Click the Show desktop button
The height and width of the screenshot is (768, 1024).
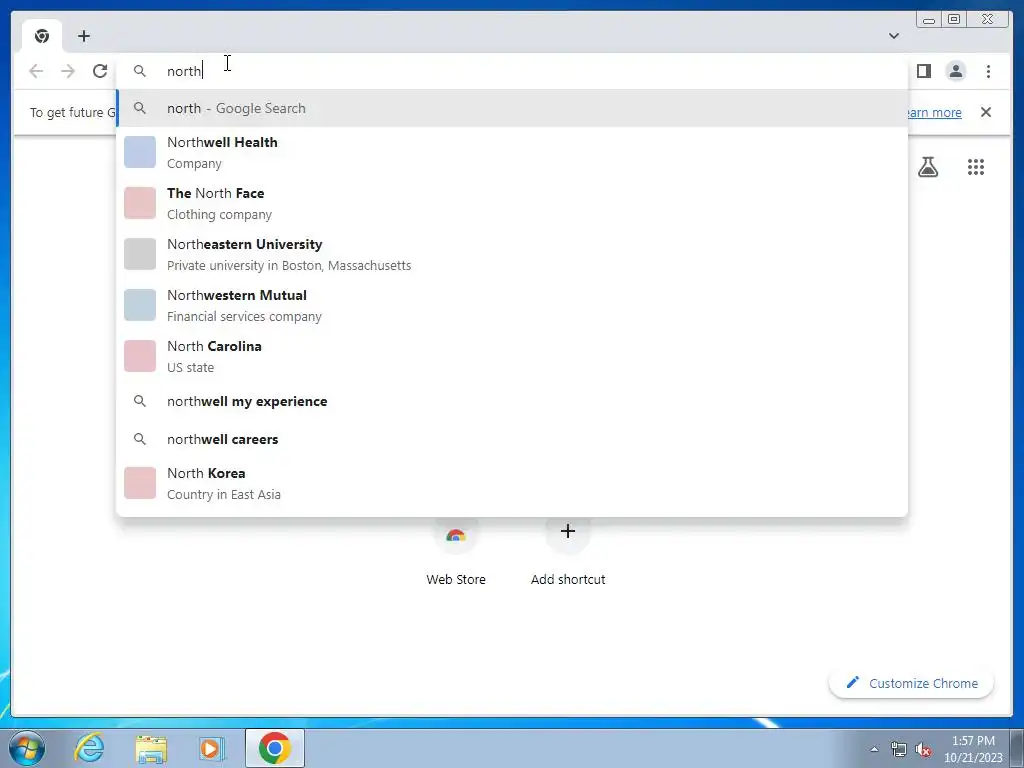[1017, 748]
